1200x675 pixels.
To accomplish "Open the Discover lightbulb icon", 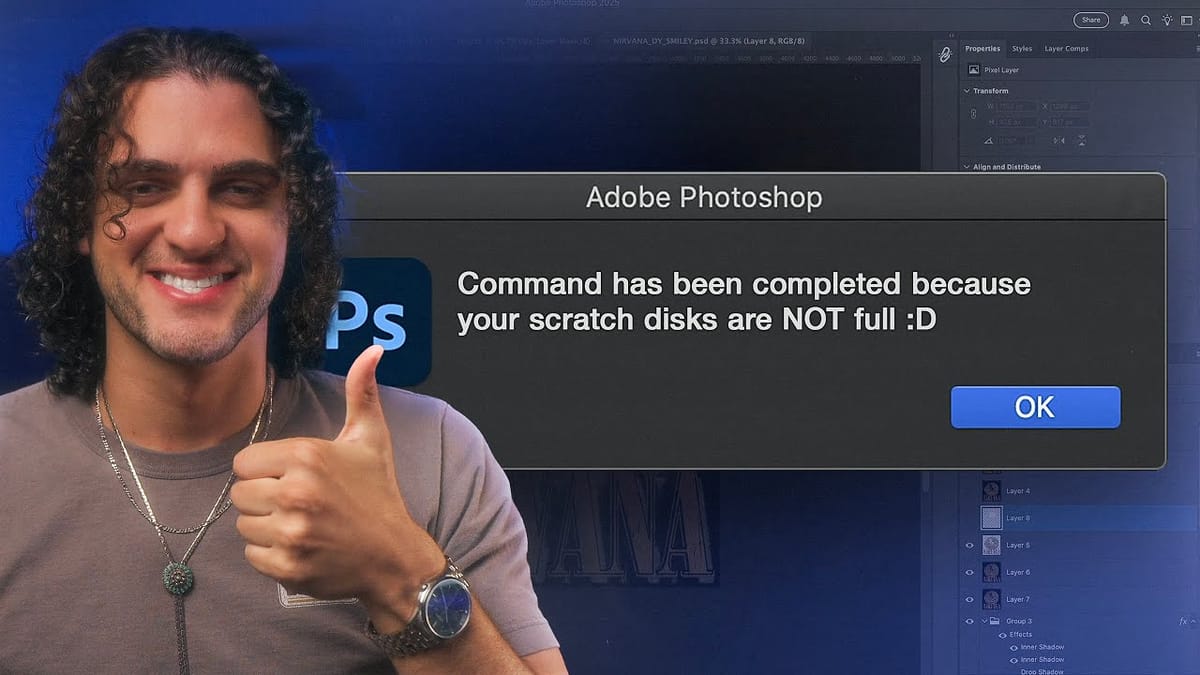I will 1167,20.
